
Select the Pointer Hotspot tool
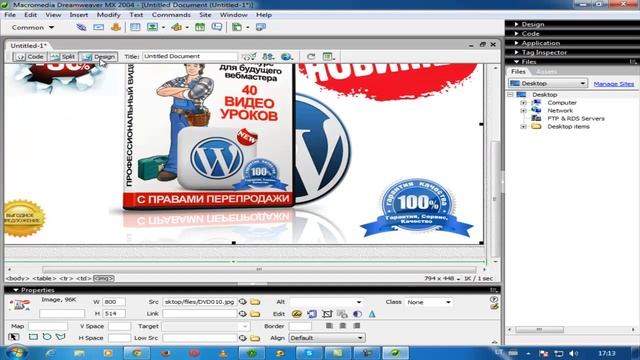[13, 337]
